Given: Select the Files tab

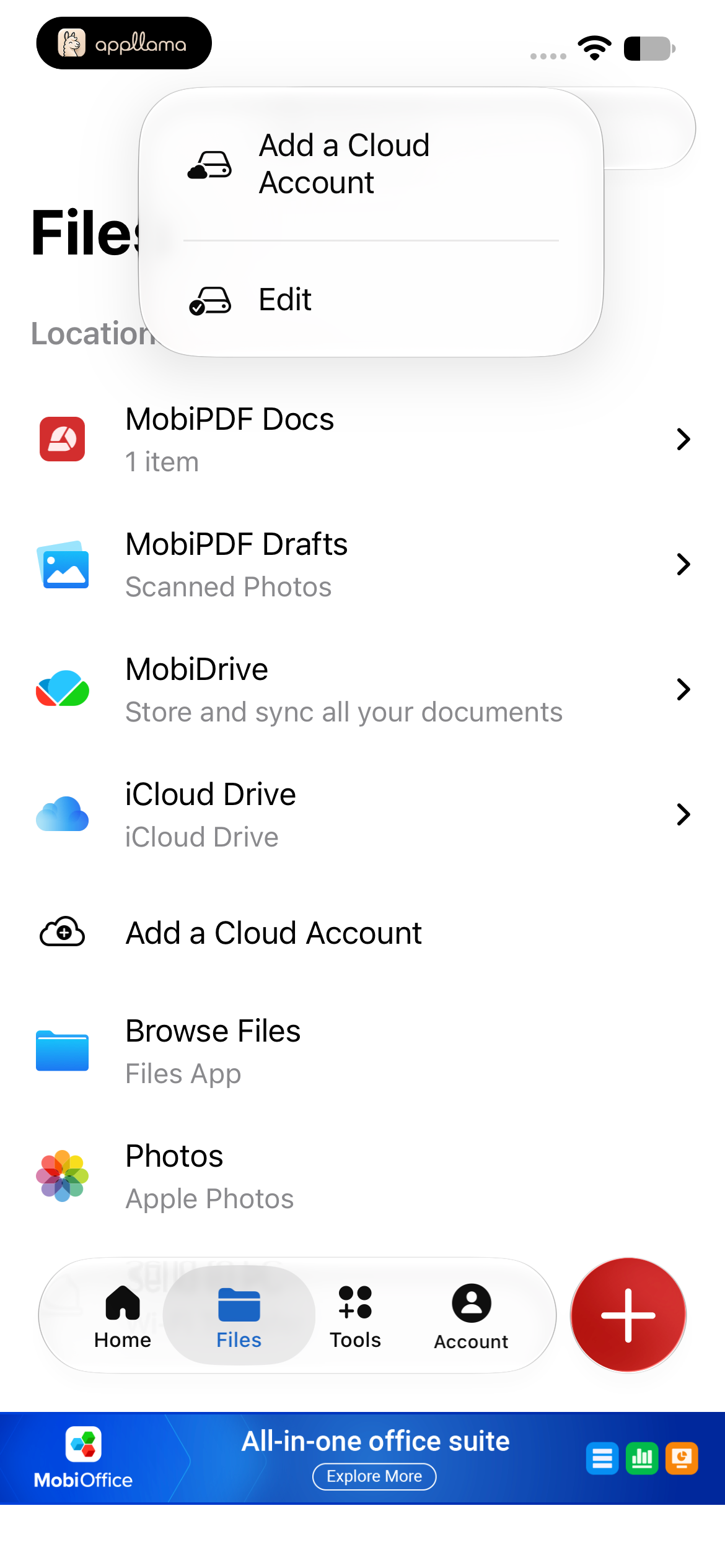Looking at the screenshot, I should click(x=239, y=1315).
